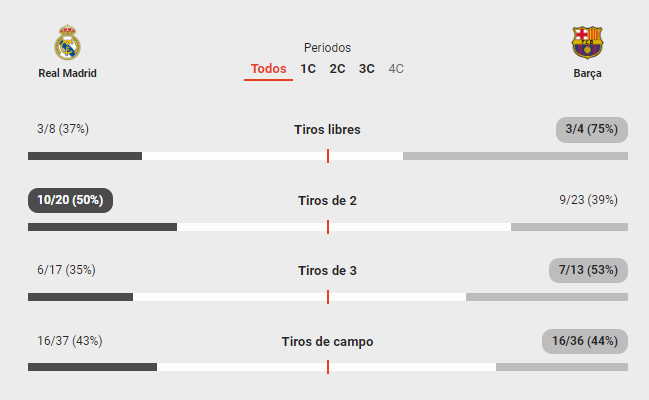The image size is (649, 400).
Task: Open the 3C period tab
Action: pyautogui.click(x=367, y=69)
